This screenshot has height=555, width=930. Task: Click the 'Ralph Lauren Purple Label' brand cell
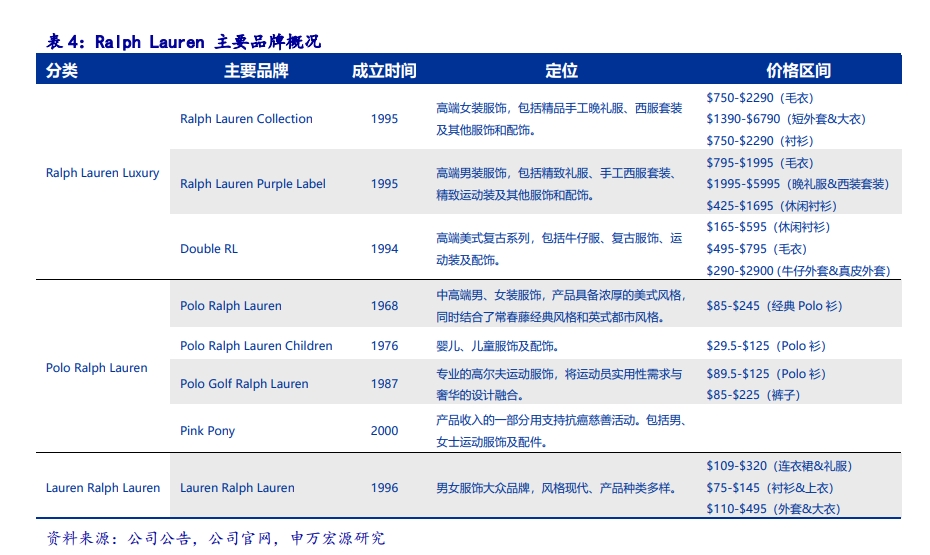pyautogui.click(x=253, y=184)
